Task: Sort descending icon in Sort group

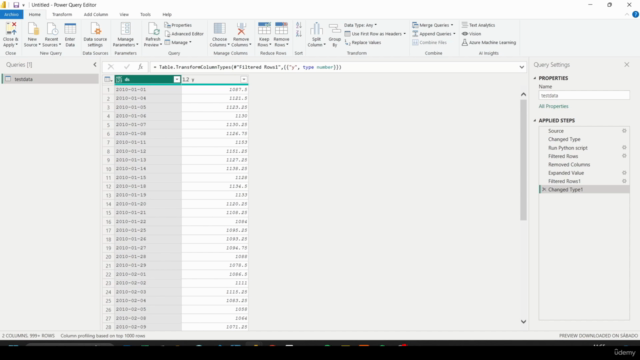Action: coord(299,34)
